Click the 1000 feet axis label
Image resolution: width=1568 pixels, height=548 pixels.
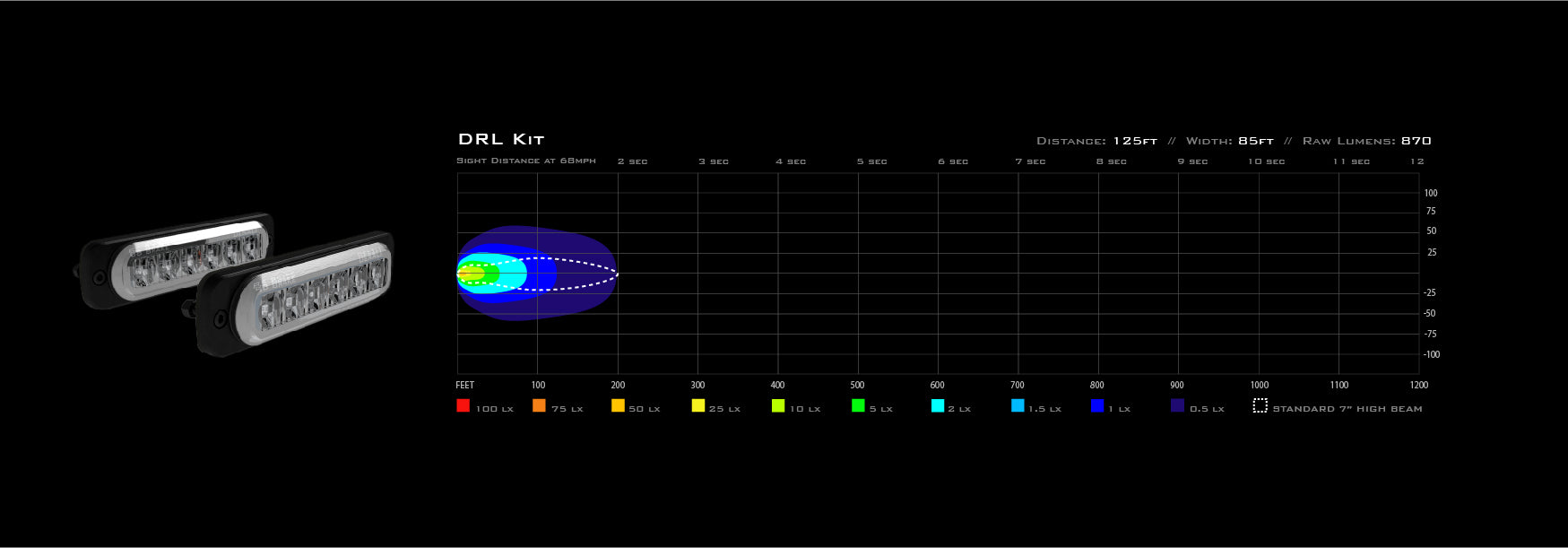tap(1259, 385)
